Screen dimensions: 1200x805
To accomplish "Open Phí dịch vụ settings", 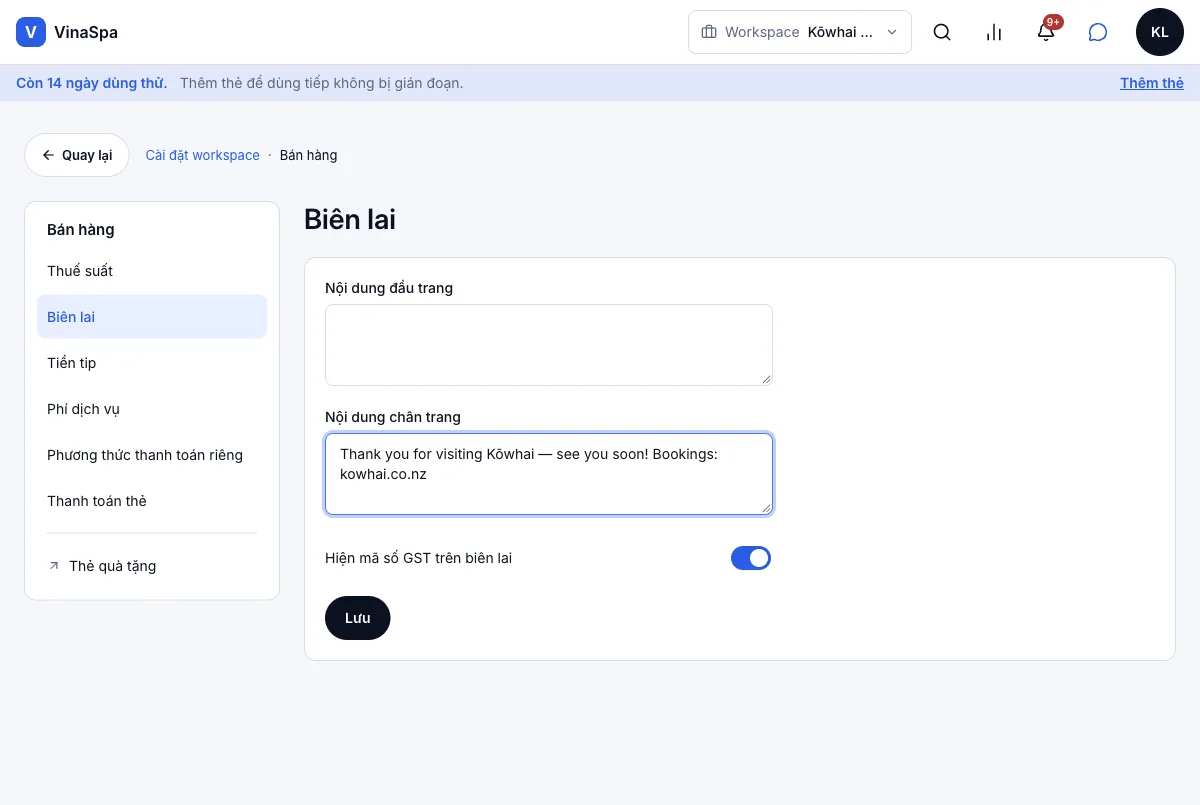I will [x=152, y=409].
